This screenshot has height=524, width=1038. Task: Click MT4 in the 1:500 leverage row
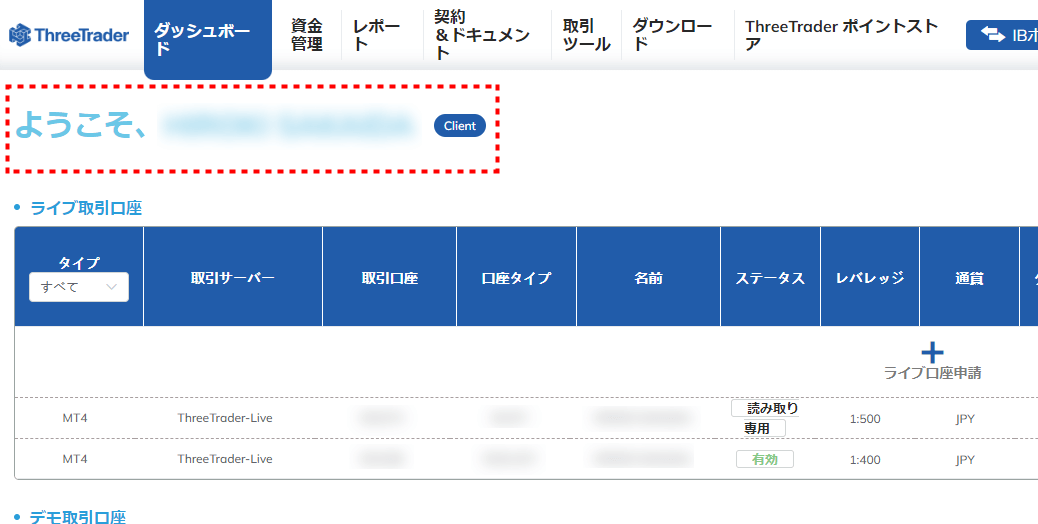point(75,418)
